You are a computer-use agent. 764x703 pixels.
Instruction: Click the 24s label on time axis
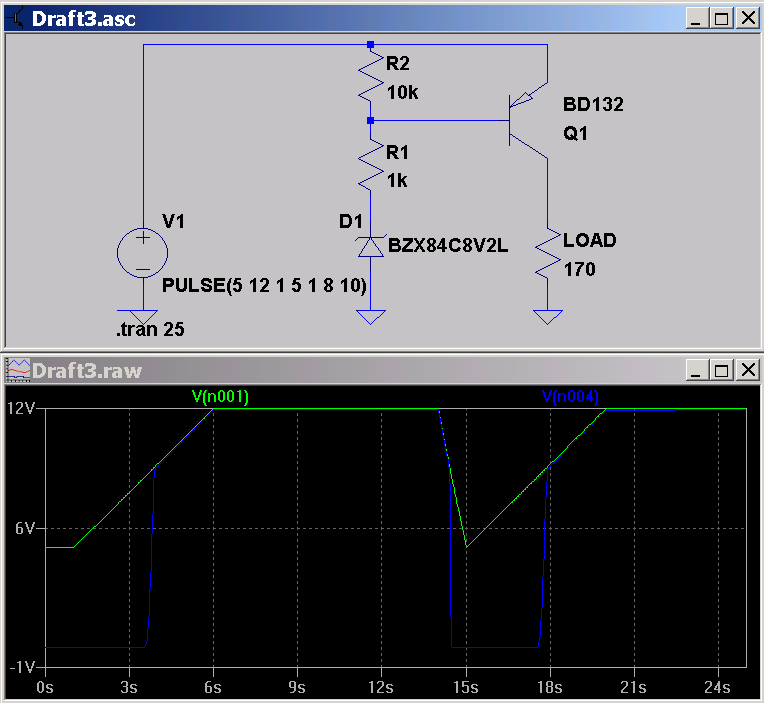717,687
